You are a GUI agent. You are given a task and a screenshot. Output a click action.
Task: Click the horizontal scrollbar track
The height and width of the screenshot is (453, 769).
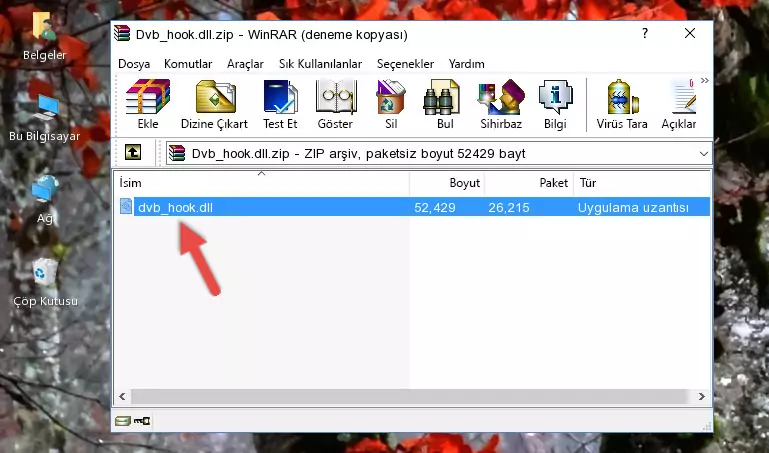point(412,396)
